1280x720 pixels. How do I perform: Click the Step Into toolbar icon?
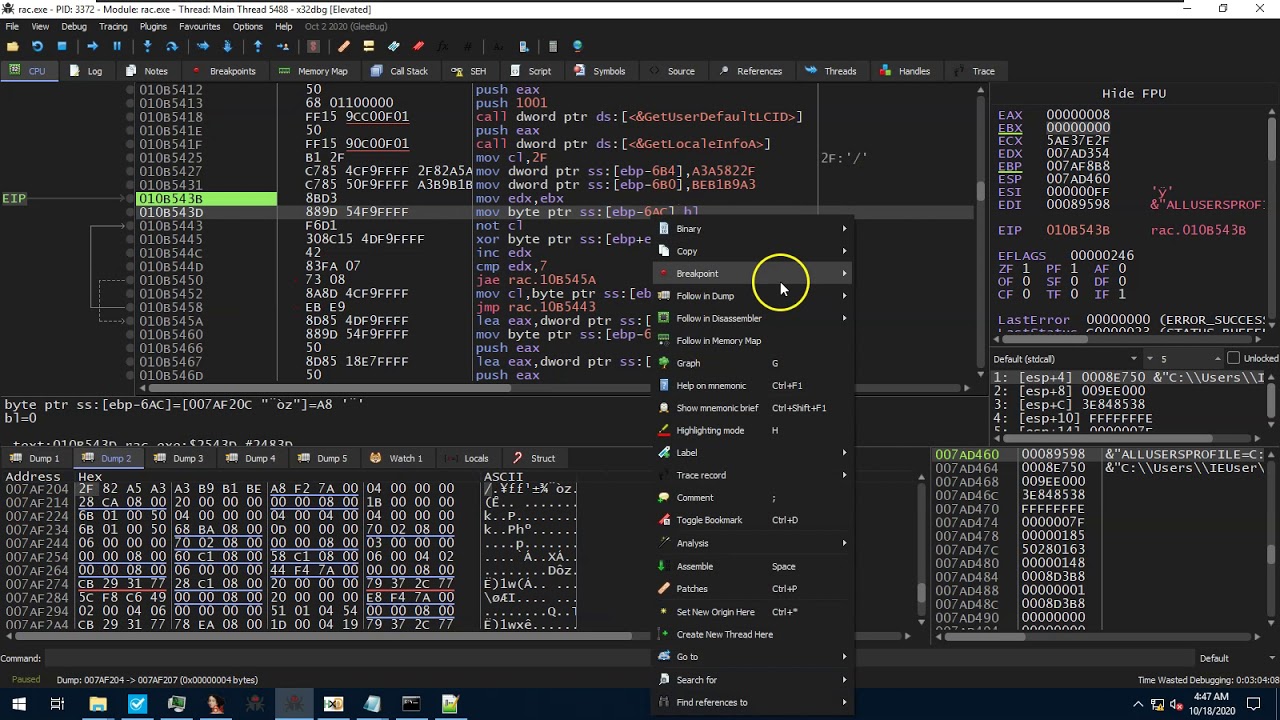[147, 46]
